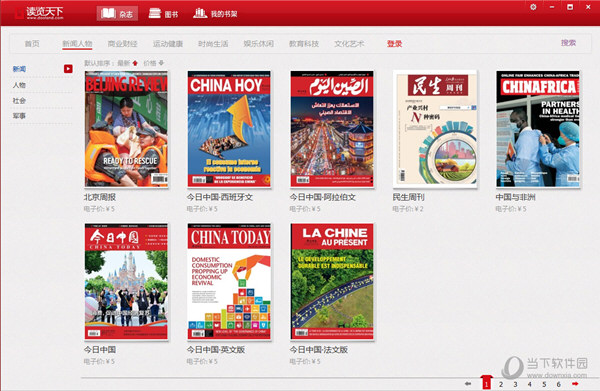Image resolution: width=600 pixels, height=391 pixels.
Task: Sort by 最新 newest with red arrow
Action: pos(127,63)
